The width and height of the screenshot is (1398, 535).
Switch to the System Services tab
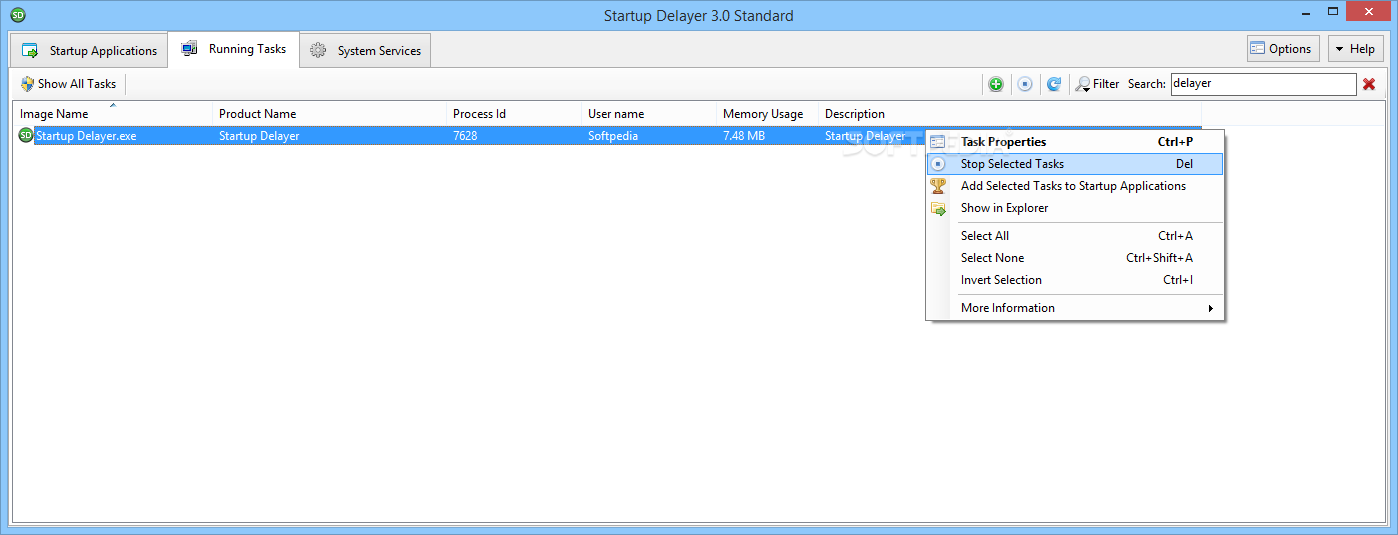366,50
